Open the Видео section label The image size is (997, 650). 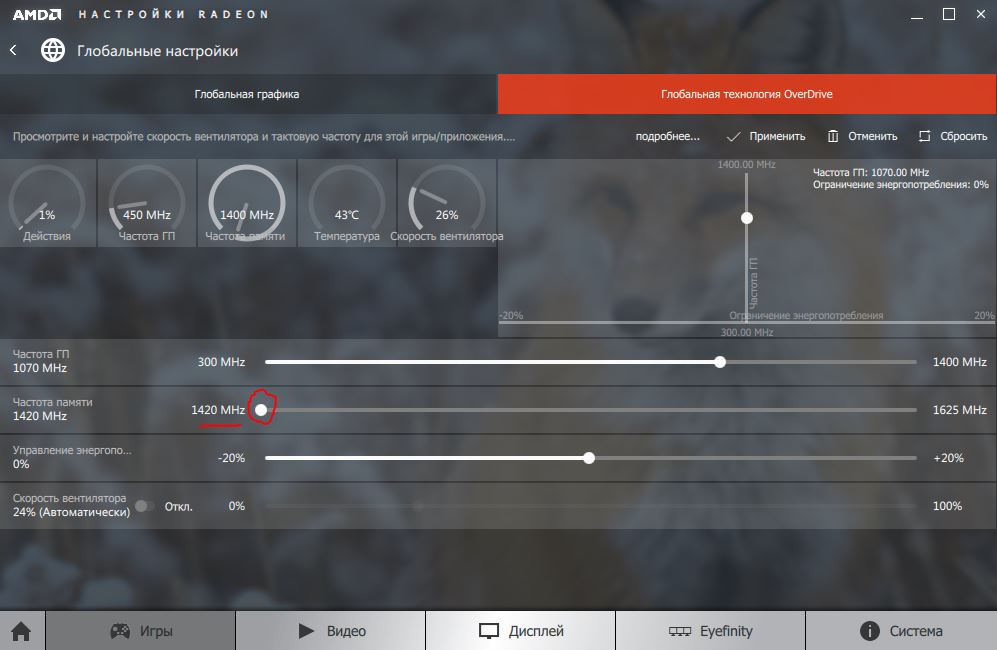pos(346,631)
